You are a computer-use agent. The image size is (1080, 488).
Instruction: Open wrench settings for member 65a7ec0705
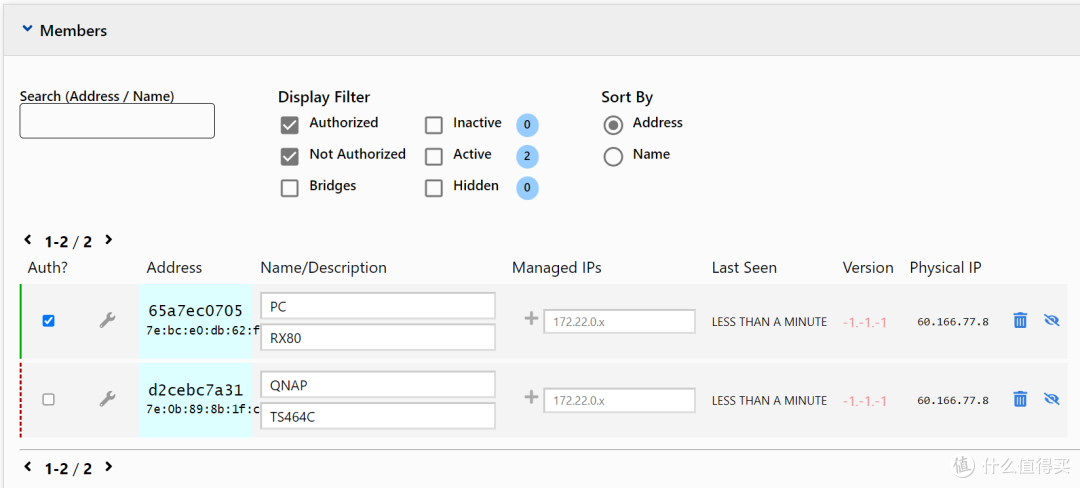107,321
